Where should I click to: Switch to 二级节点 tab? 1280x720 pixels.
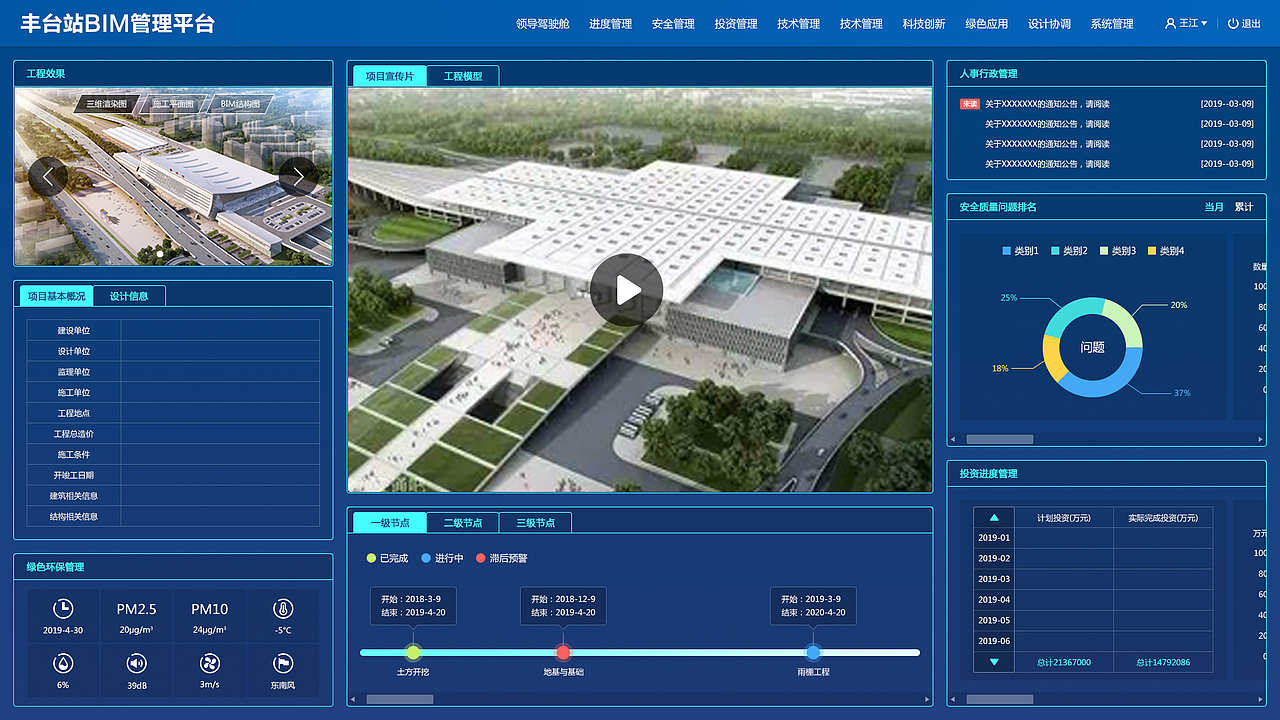tap(463, 522)
